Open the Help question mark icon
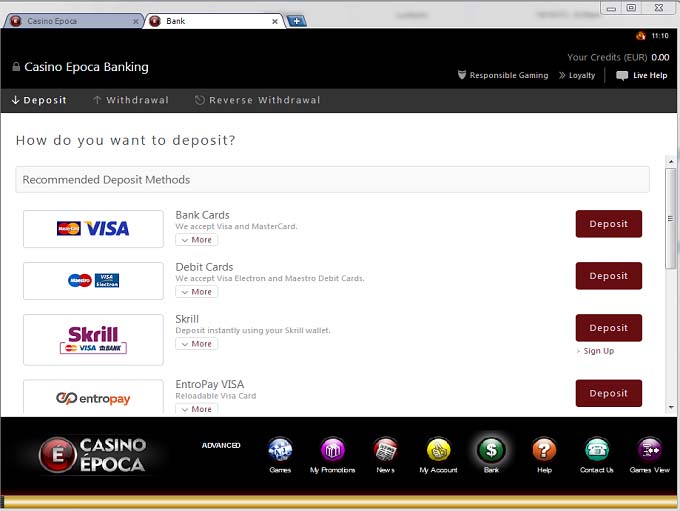680x511 pixels. (x=544, y=450)
